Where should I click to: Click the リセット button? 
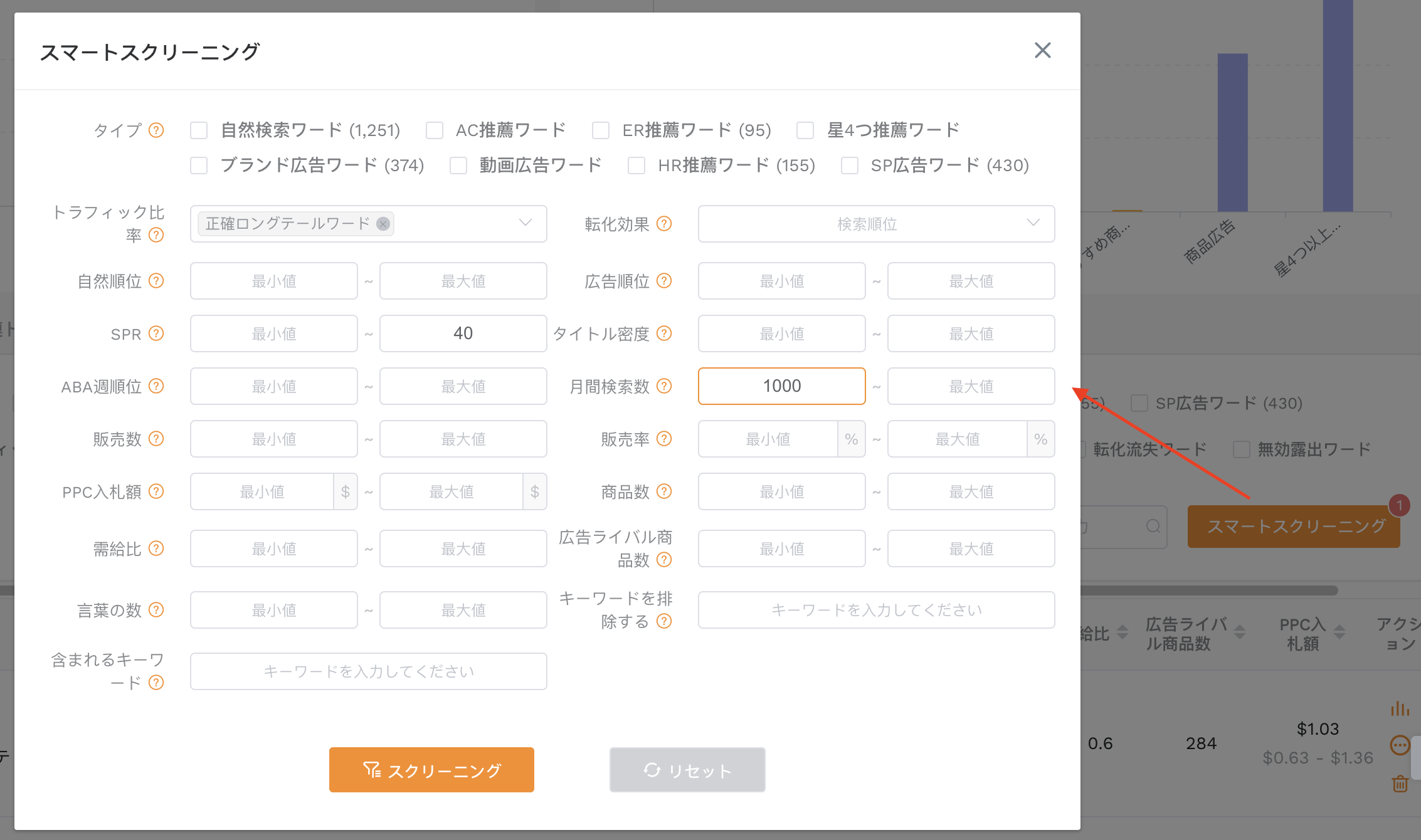pos(687,770)
